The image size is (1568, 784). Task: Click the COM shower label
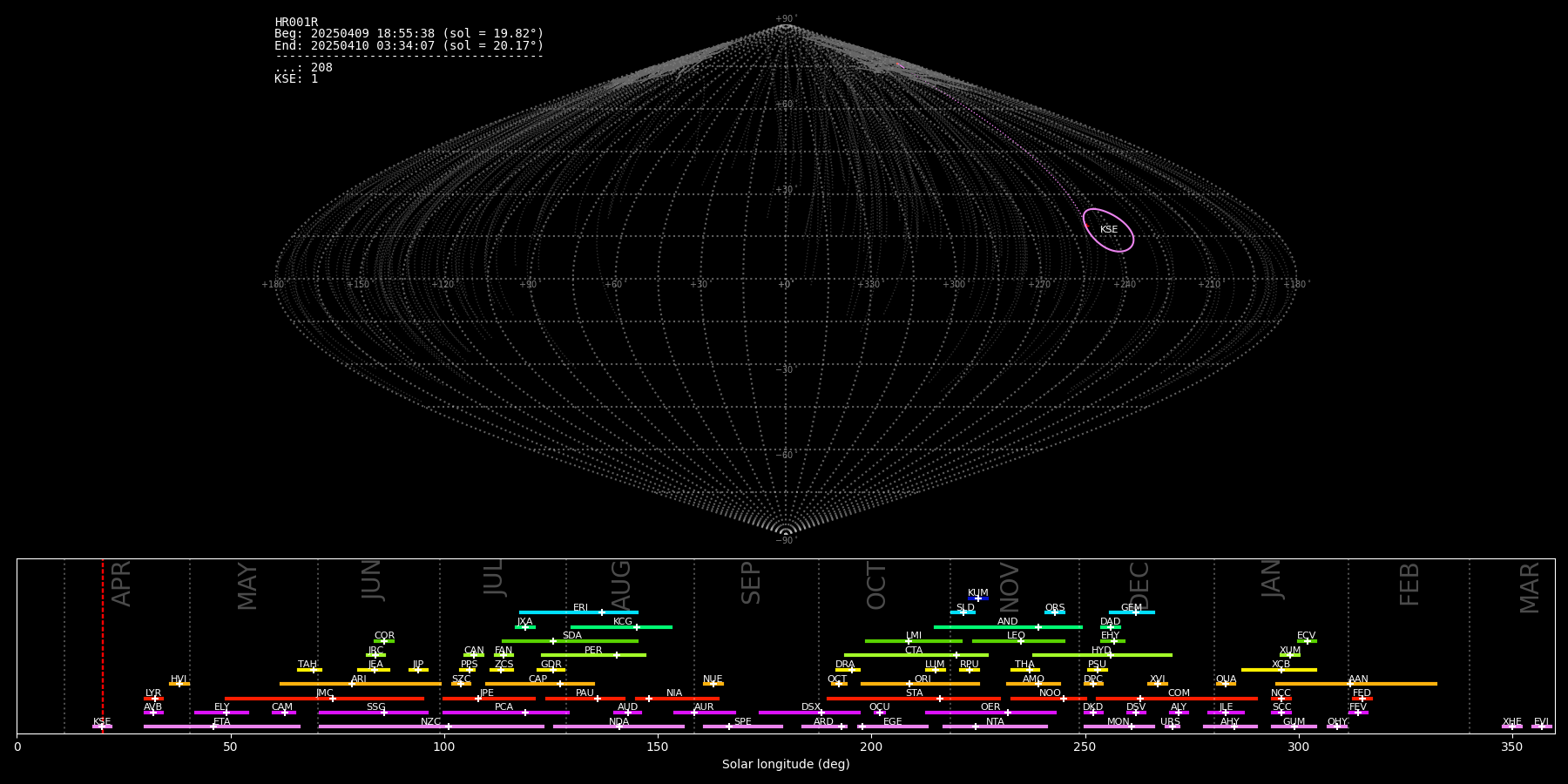click(1179, 693)
